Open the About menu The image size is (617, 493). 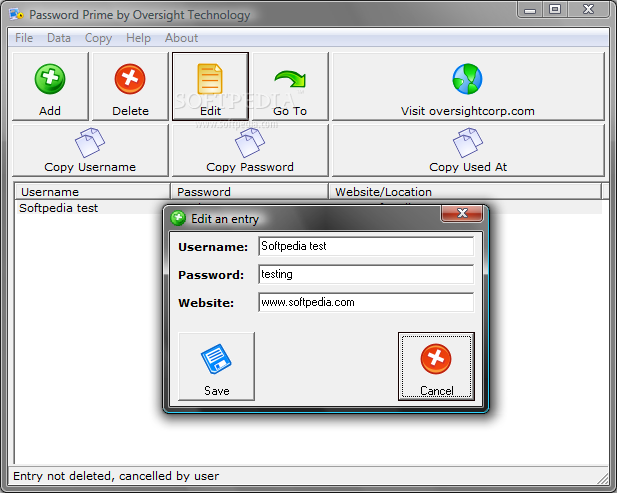(x=181, y=38)
